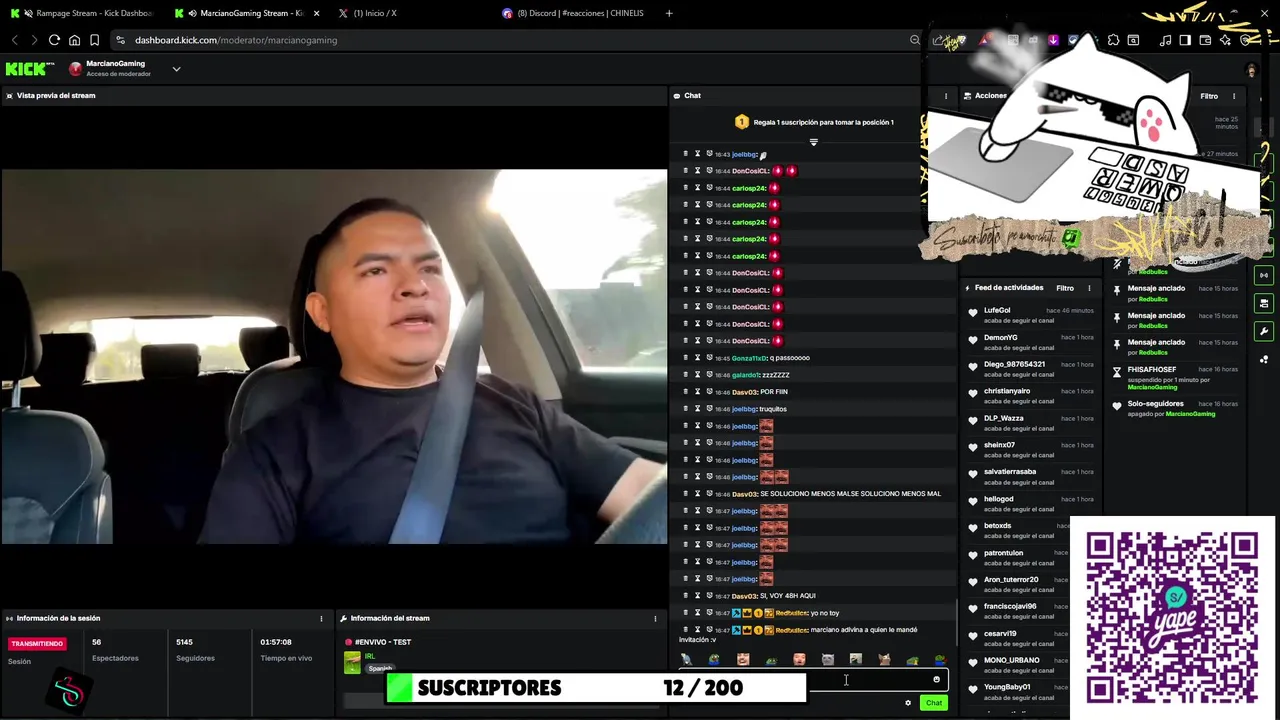Screen dimensions: 1280x720
Task: Click the zoom magnifier icon in address bar
Action: (x=914, y=40)
